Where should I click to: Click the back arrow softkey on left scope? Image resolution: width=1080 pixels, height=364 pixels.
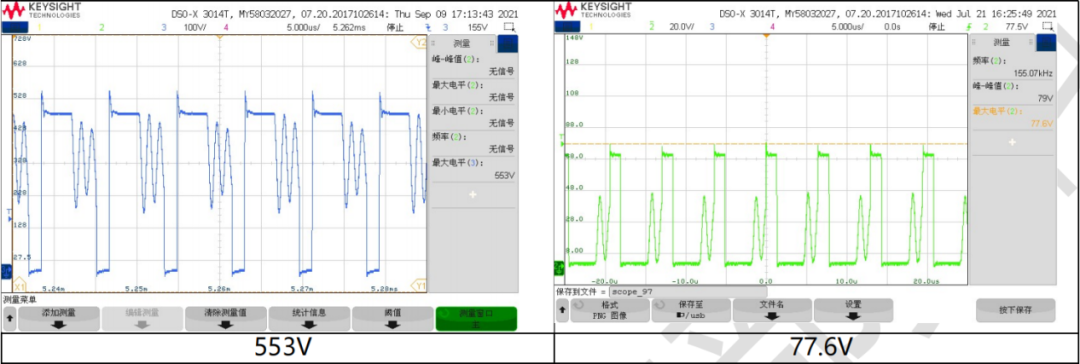tap(10, 318)
